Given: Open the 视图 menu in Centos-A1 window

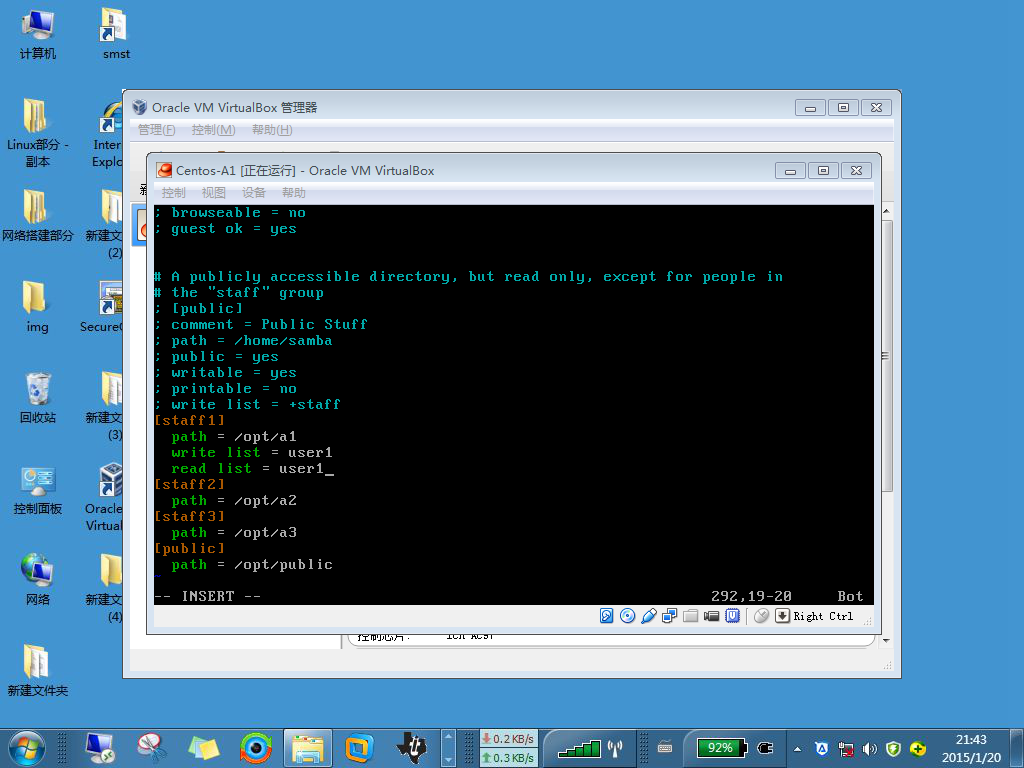Looking at the screenshot, I should pos(214,193).
